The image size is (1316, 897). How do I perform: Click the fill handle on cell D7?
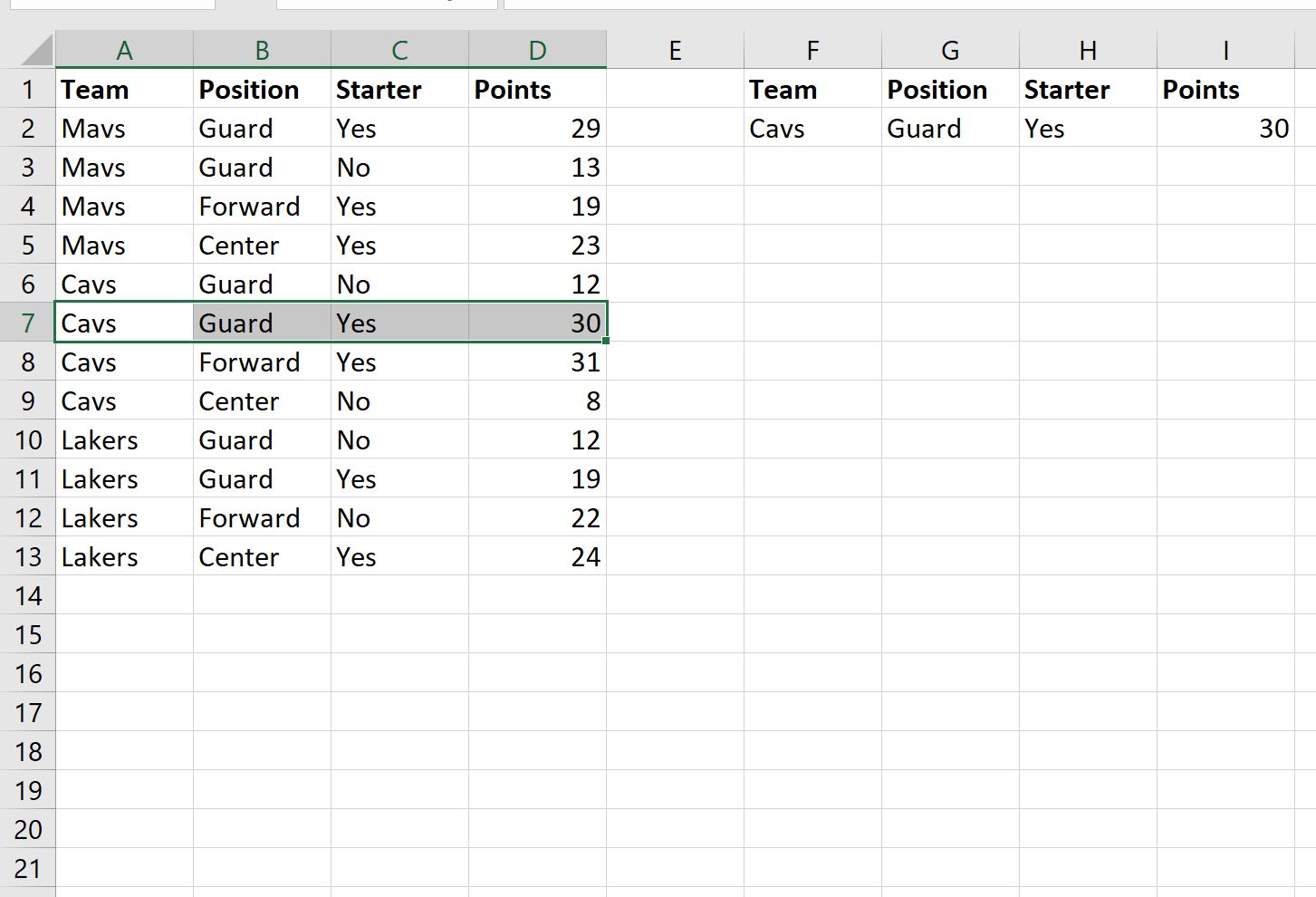pos(606,341)
